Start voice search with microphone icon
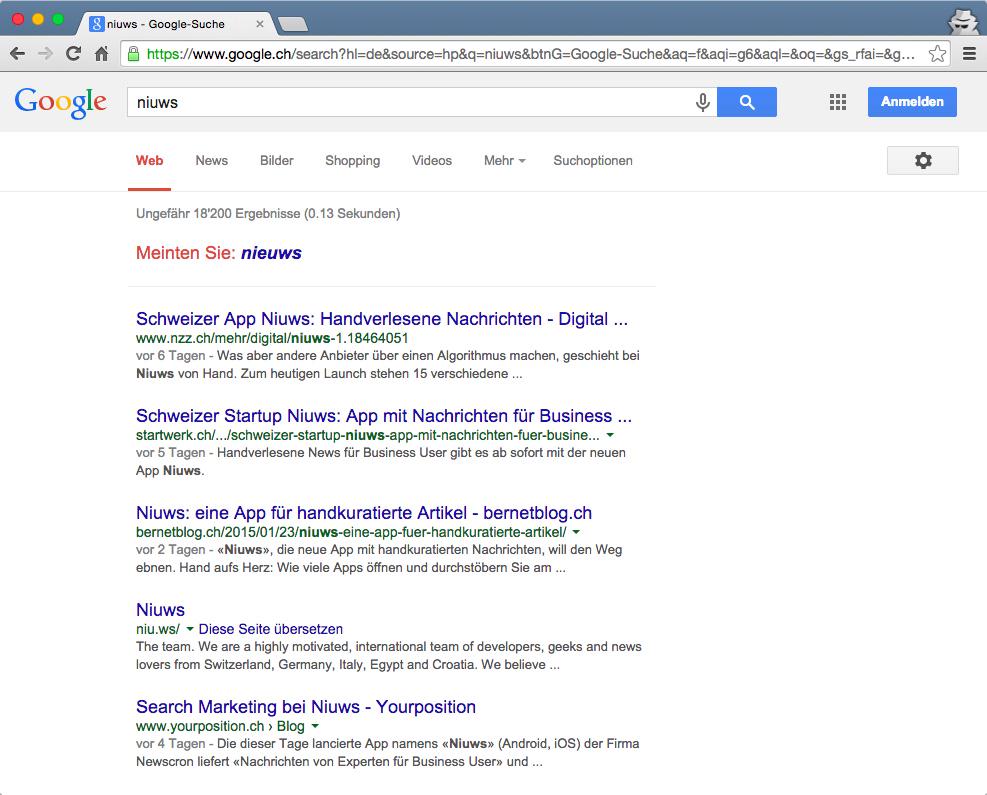Screen dimensions: 987x795 (x=702, y=102)
